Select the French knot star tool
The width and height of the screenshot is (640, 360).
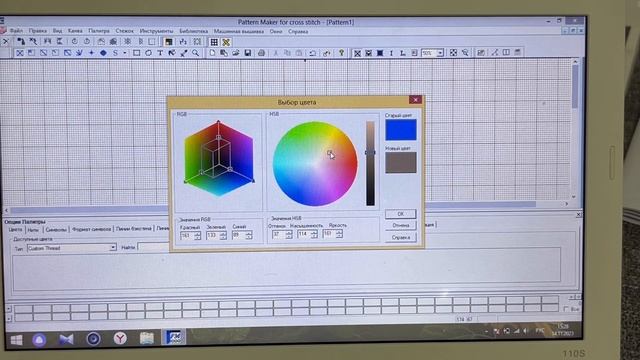pyautogui.click(x=91, y=53)
